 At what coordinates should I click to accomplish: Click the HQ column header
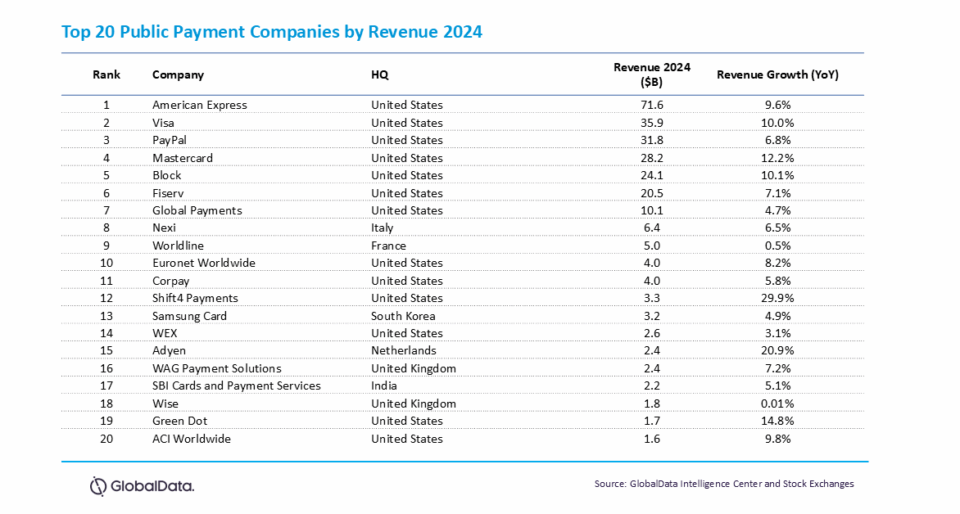(380, 75)
